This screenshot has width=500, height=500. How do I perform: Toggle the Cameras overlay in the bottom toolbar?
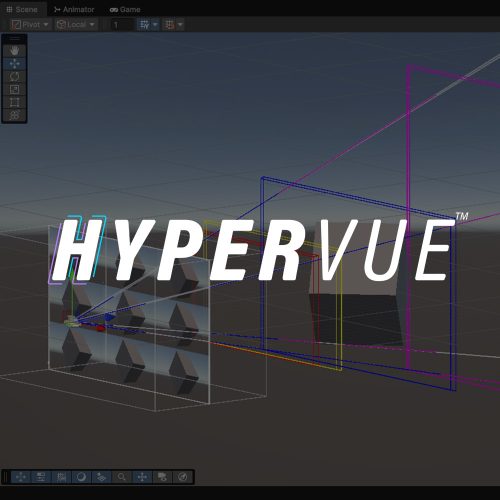pos(162,477)
